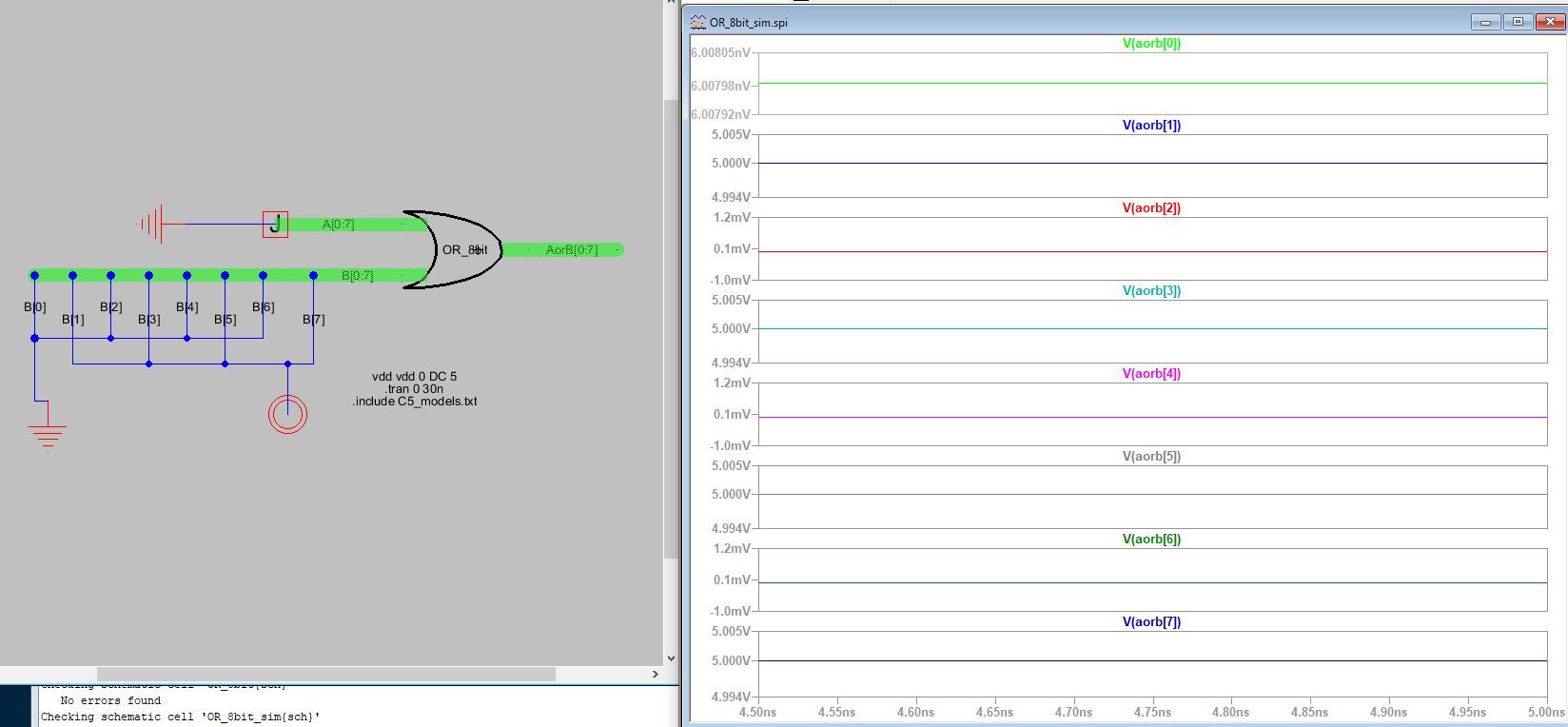Select the red circular voltage source symbol
Image resolution: width=1568 pixels, height=727 pixels.
(287, 414)
